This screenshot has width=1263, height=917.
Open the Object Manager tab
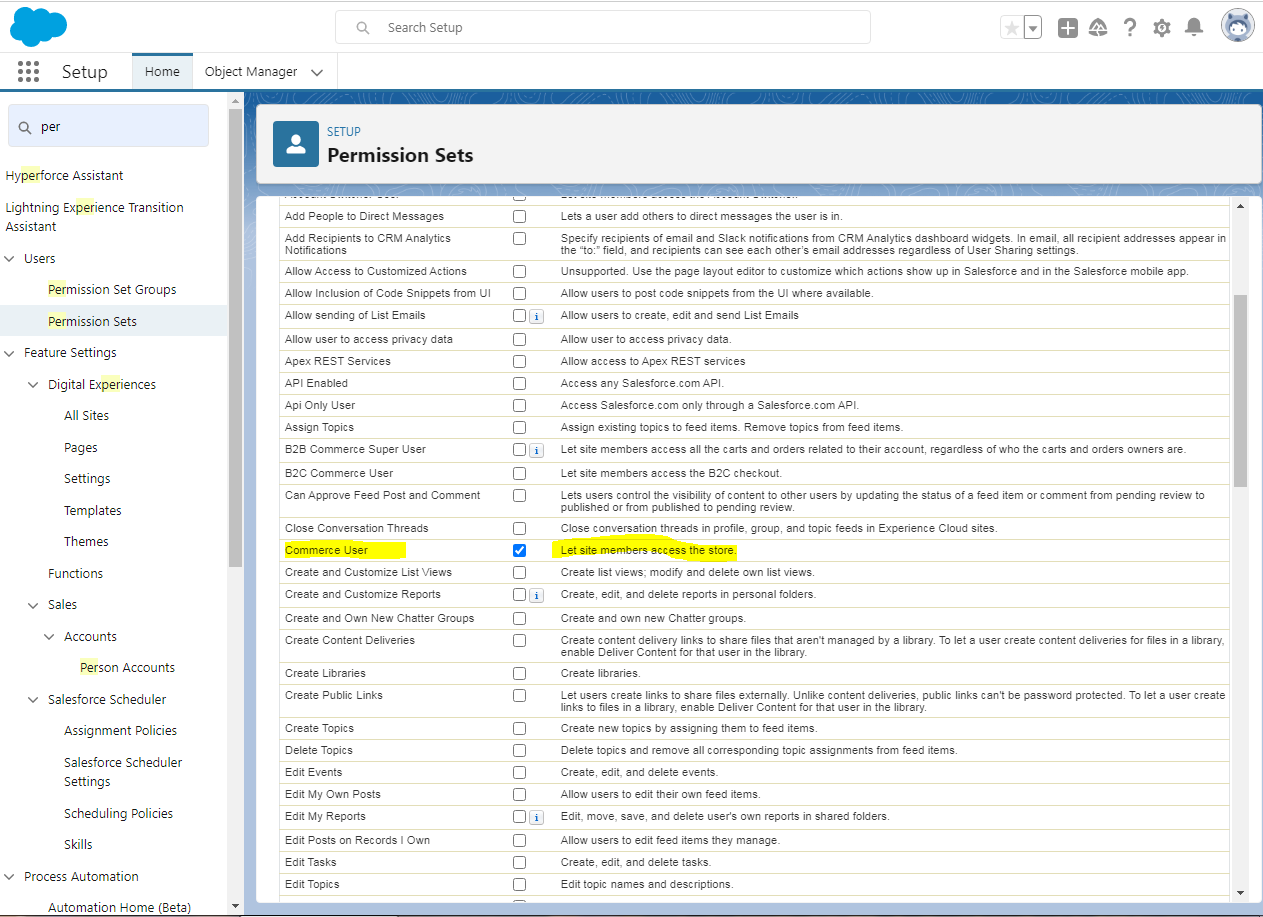point(251,72)
